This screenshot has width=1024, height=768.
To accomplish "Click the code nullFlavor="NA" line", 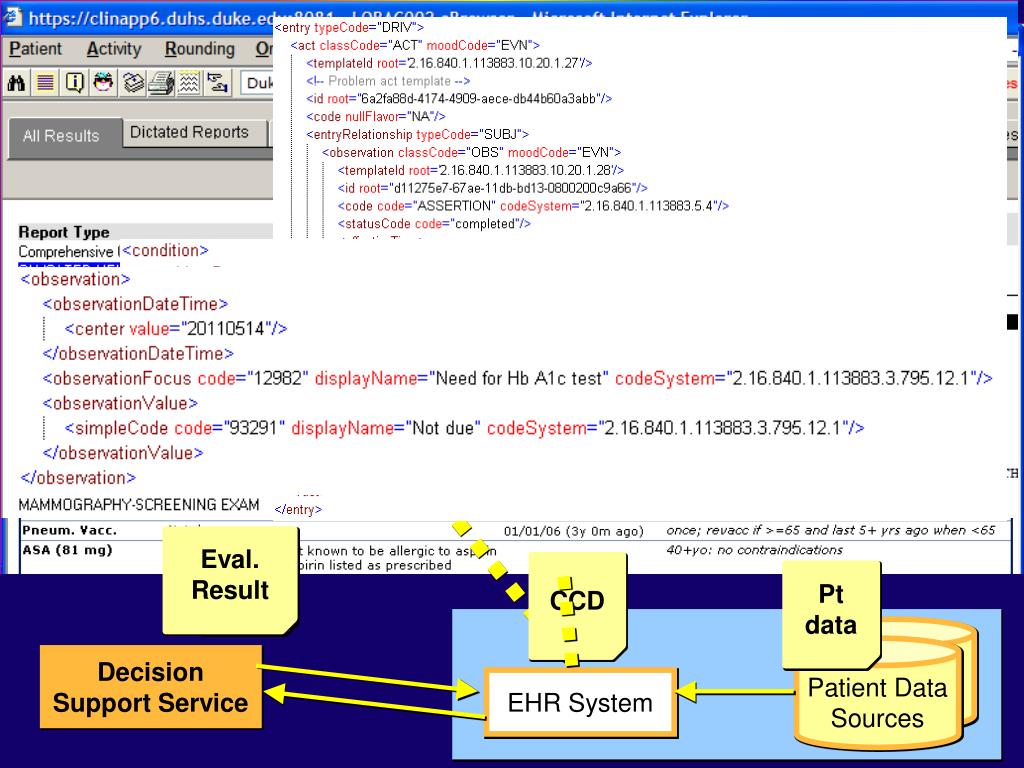I will tap(376, 117).
